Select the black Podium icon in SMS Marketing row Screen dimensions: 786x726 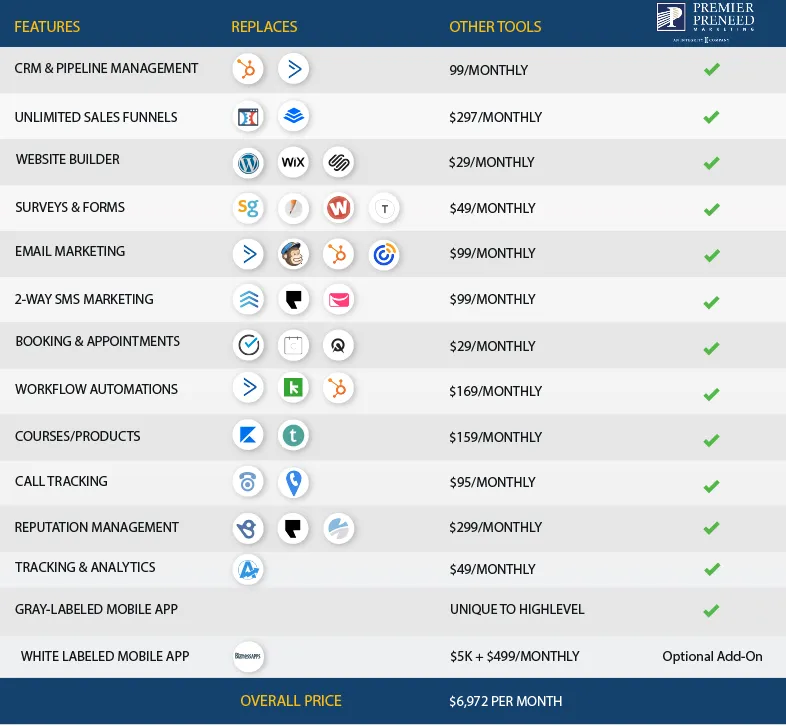(x=293, y=300)
